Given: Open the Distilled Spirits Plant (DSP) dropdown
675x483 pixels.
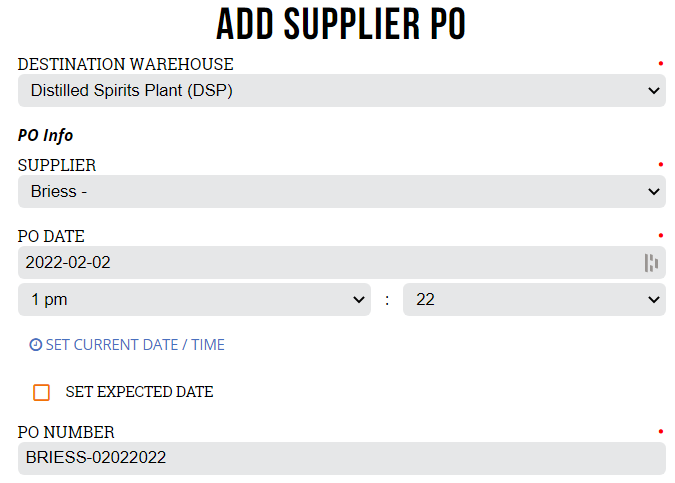Looking at the screenshot, I should pos(342,90).
